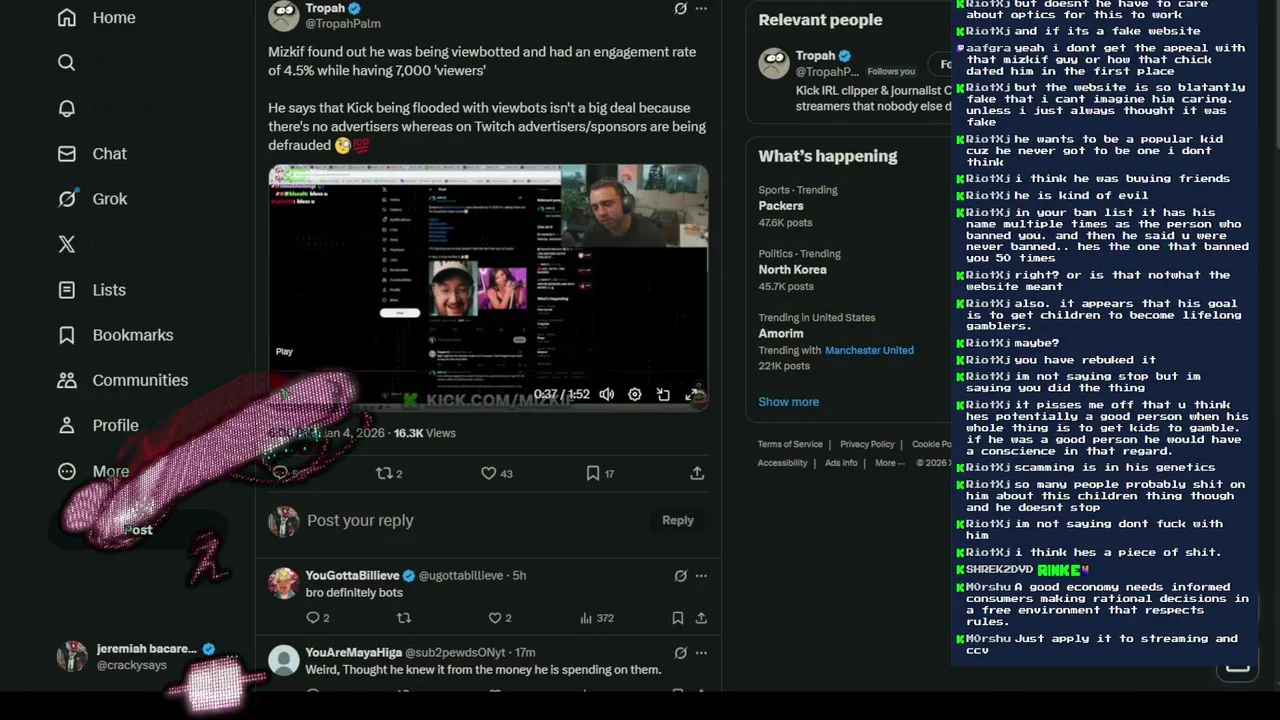Open the Communities label in the sidebar
This screenshot has width=1280, height=720.
tap(140, 380)
